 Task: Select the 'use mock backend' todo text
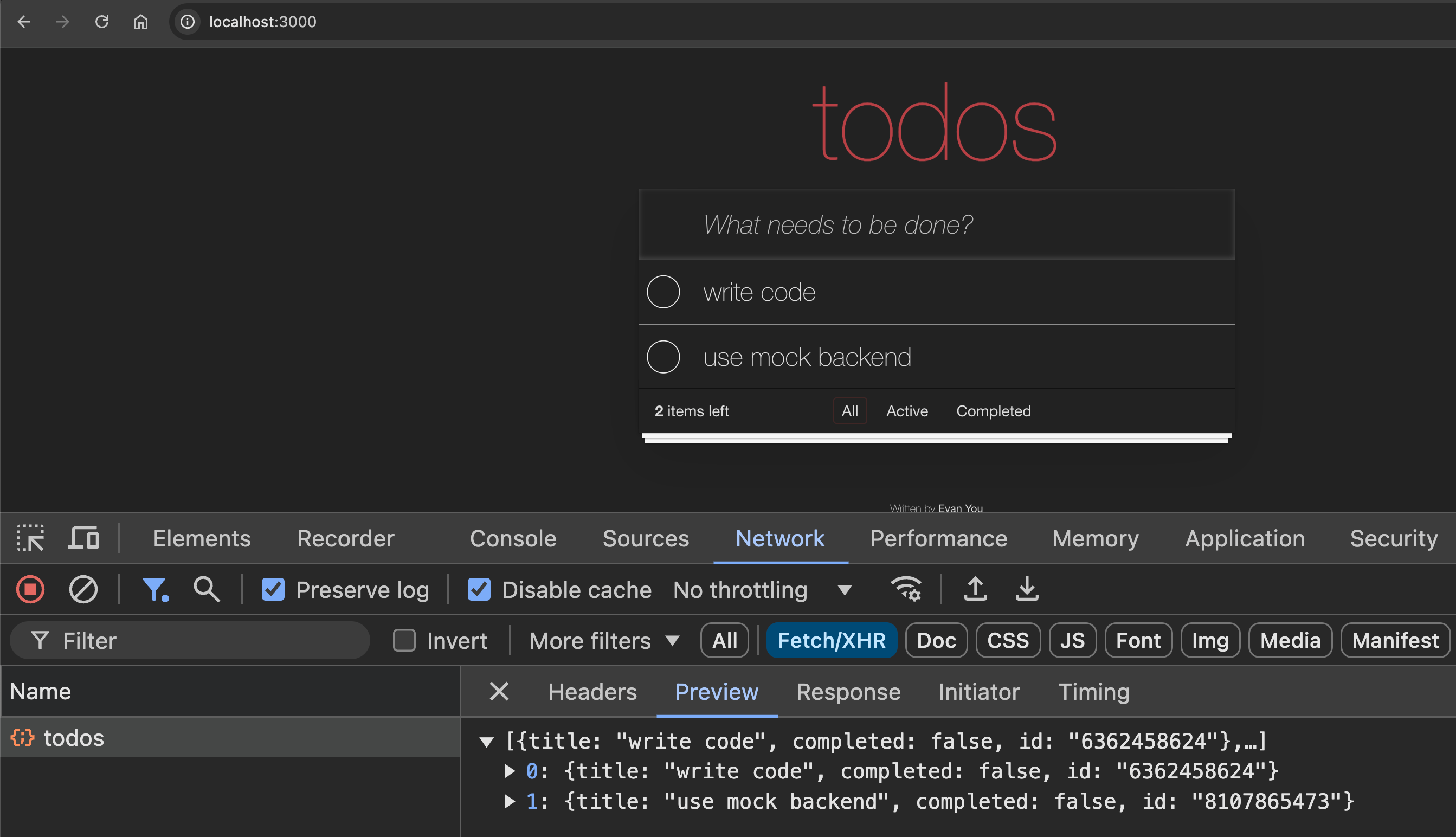click(x=807, y=358)
